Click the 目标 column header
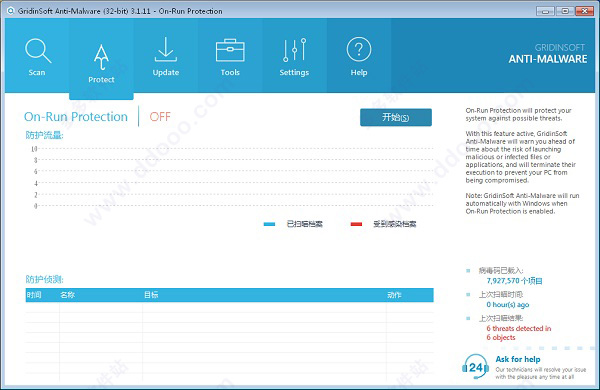Image resolution: width=600 pixels, height=390 pixels. click(x=151, y=295)
